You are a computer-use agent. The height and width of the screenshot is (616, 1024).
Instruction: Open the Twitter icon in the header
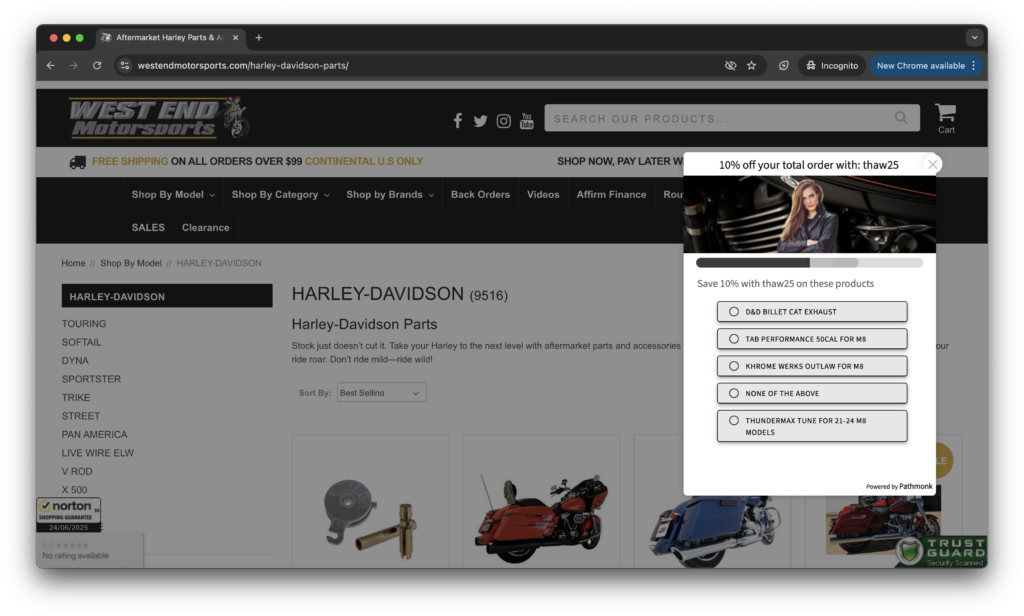[x=480, y=120]
